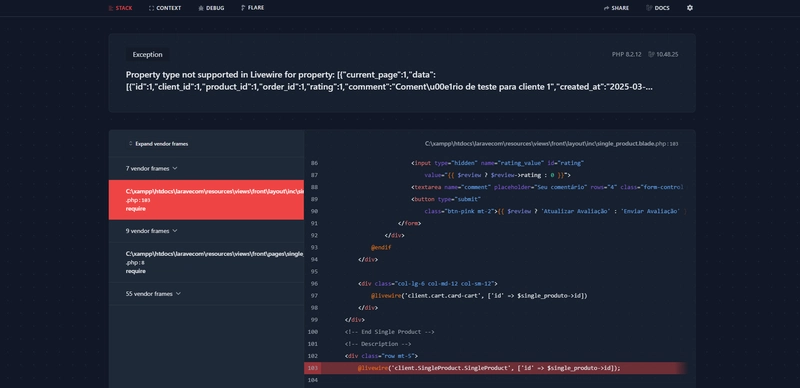
Task: Click the Exception label badge
Action: pyautogui.click(x=147, y=55)
